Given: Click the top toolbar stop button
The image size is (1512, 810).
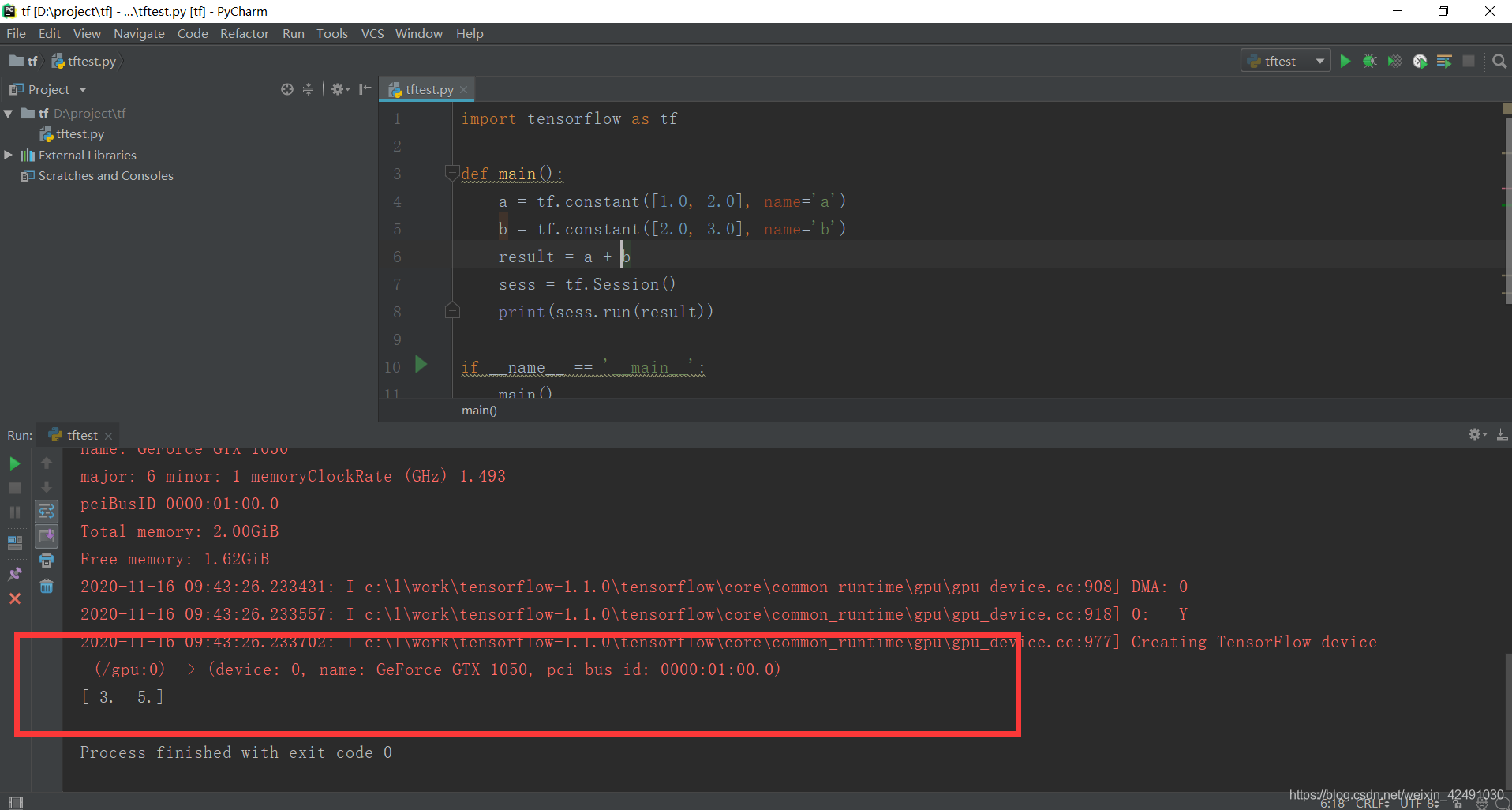Looking at the screenshot, I should (1469, 61).
